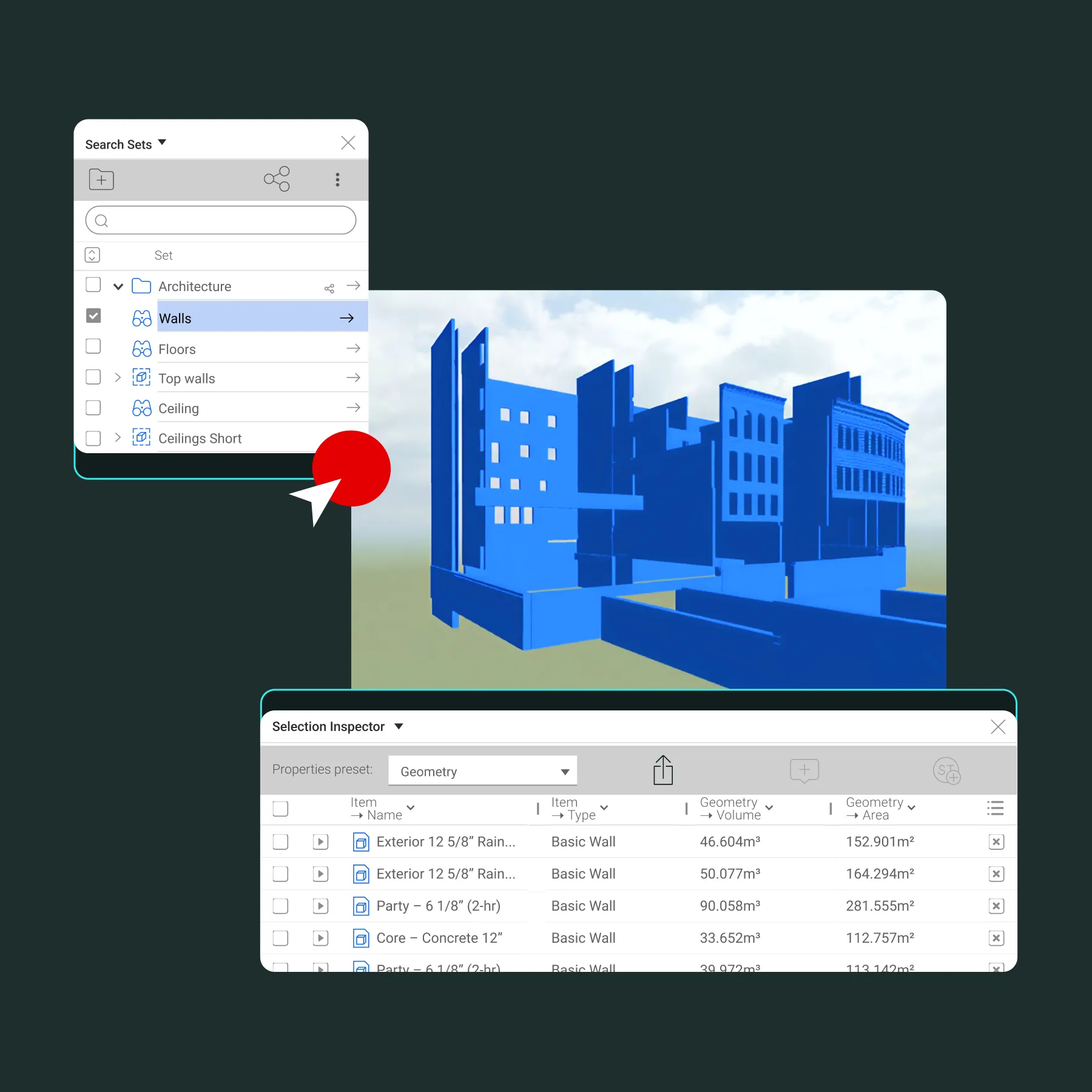Collapse the Architecture folder

tap(118, 286)
